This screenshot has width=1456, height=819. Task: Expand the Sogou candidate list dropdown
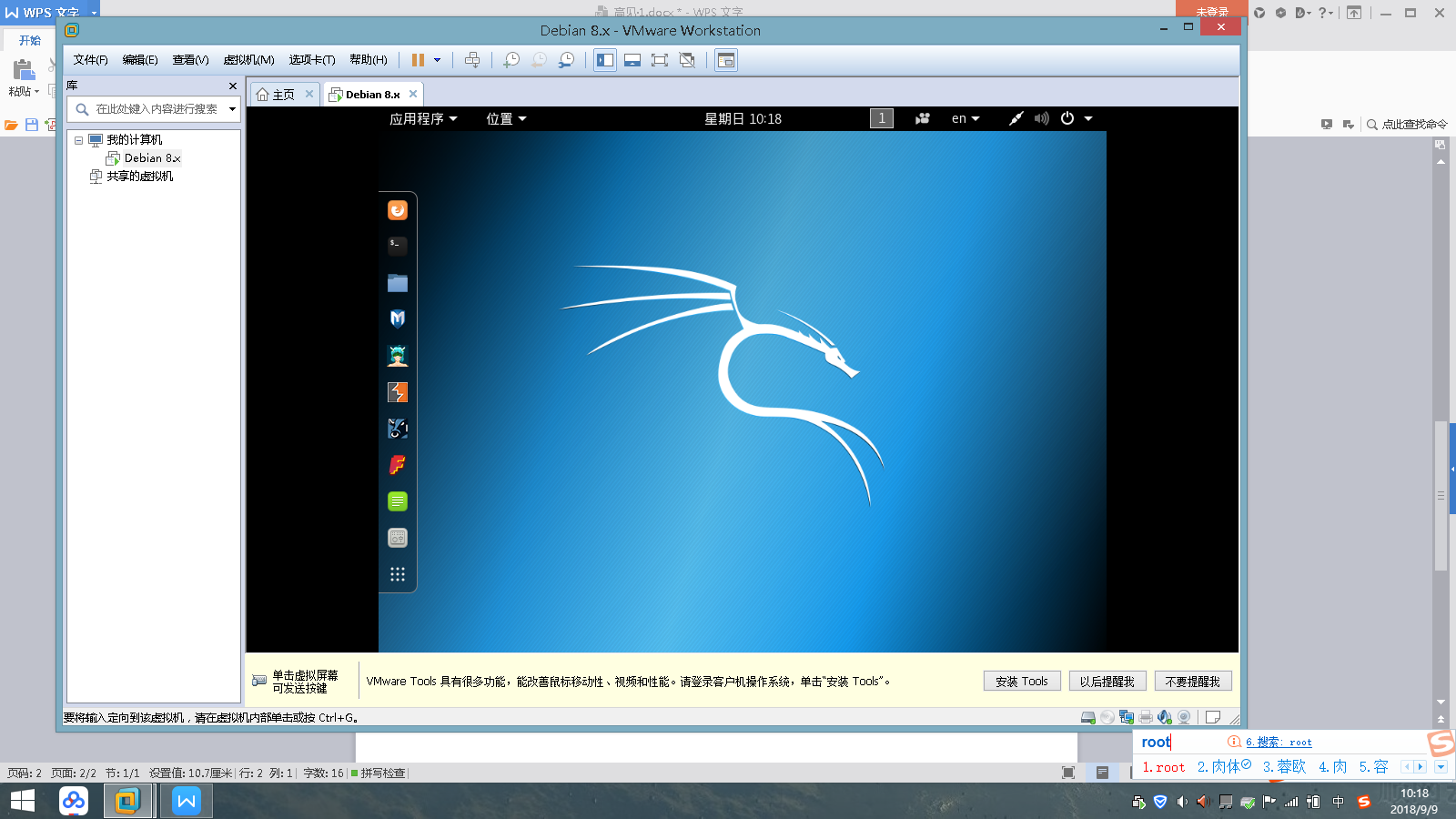click(x=1441, y=767)
